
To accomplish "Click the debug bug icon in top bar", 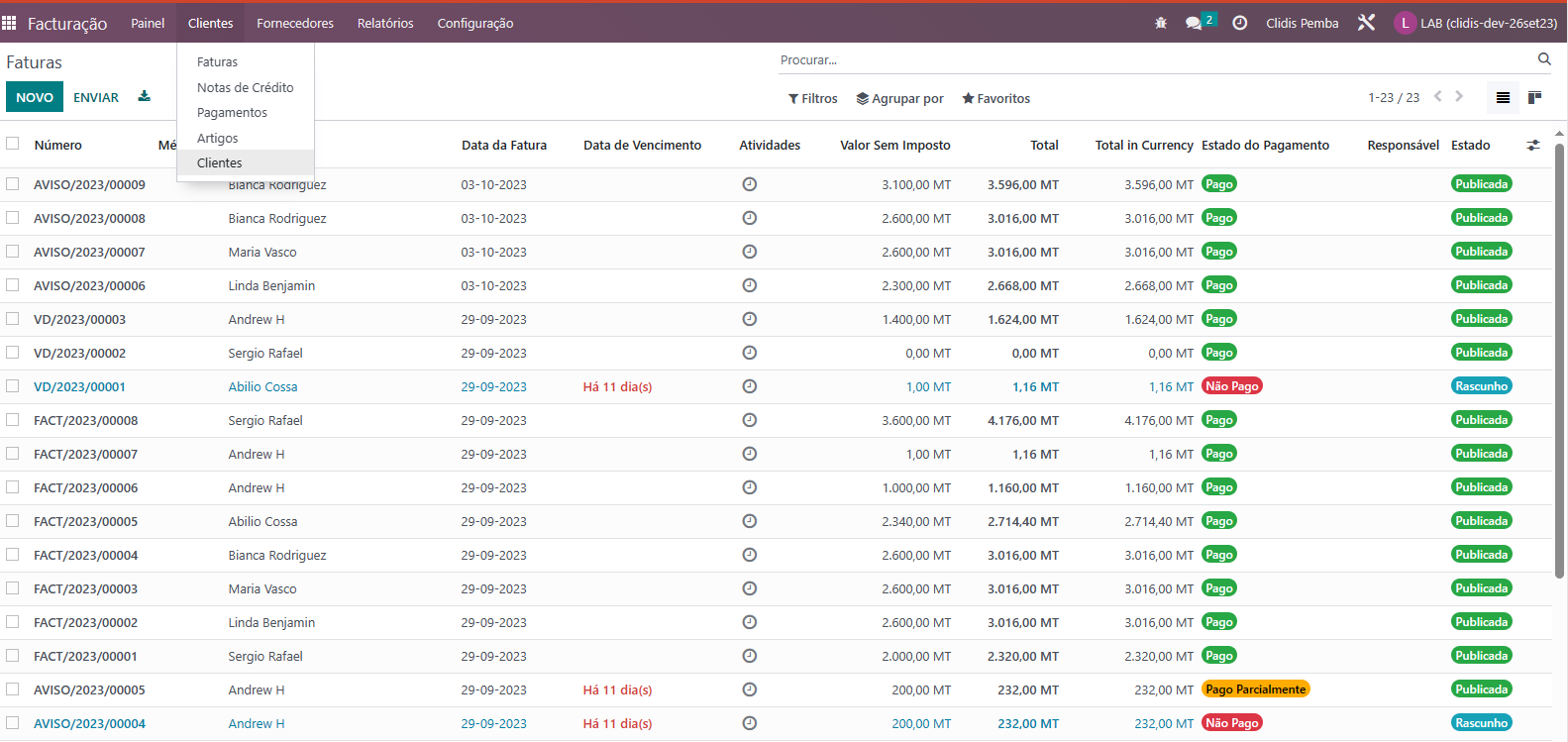I will click(1161, 23).
